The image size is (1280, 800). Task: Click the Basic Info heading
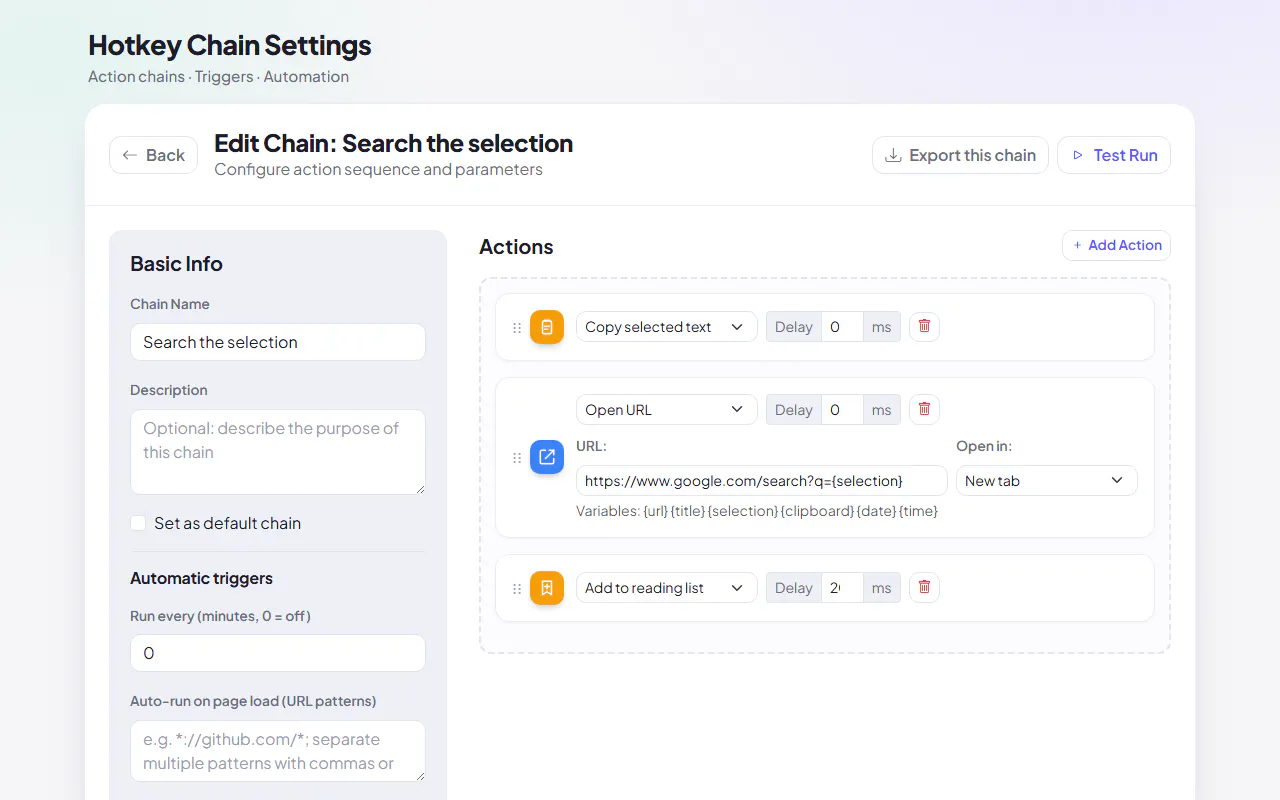176,264
